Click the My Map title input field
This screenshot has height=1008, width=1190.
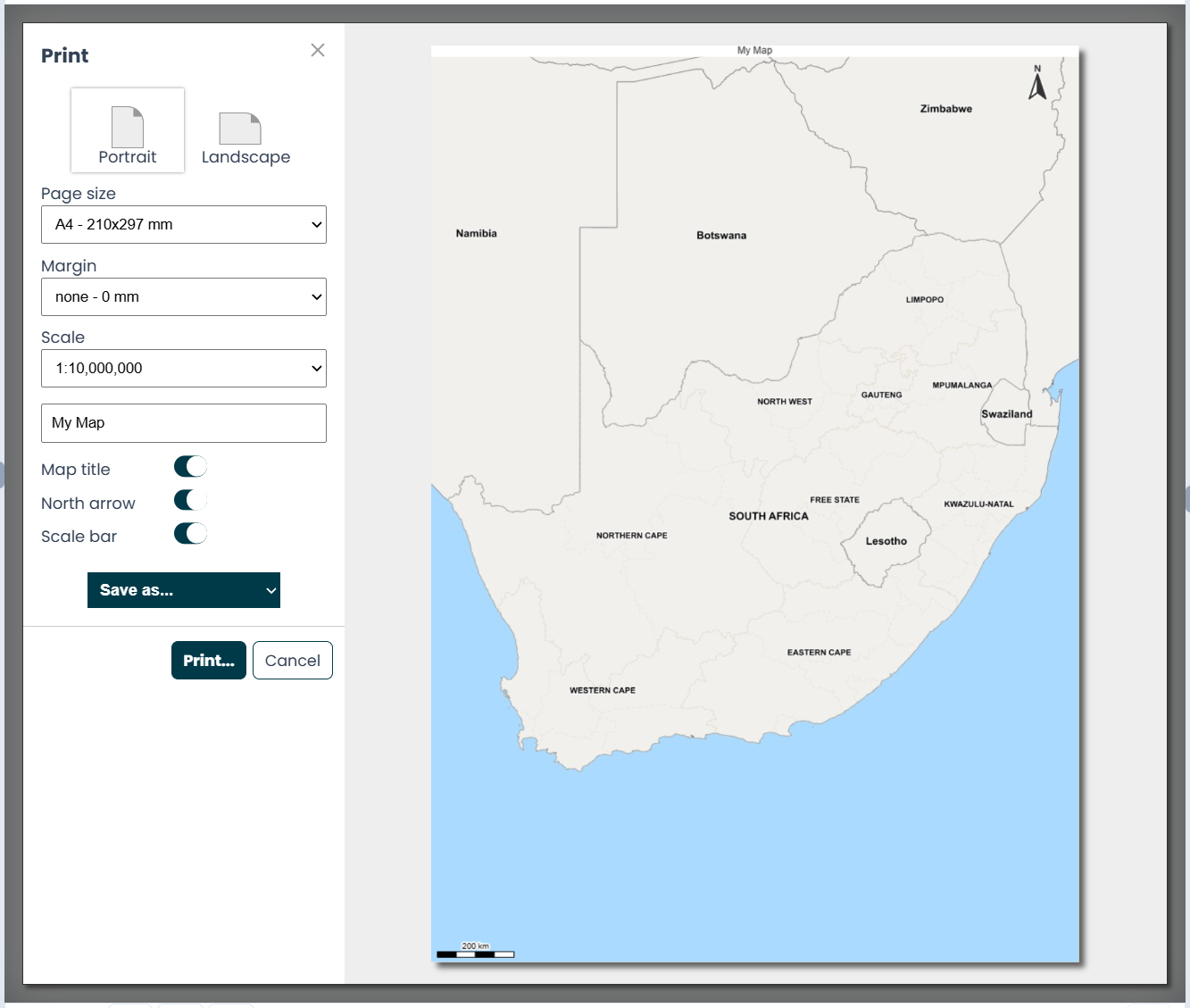184,423
